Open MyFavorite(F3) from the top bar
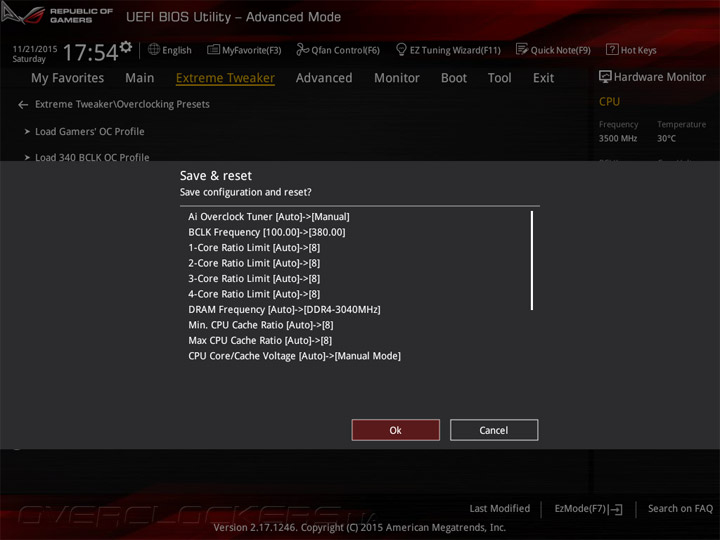This screenshot has height=540, width=720. tap(244, 50)
